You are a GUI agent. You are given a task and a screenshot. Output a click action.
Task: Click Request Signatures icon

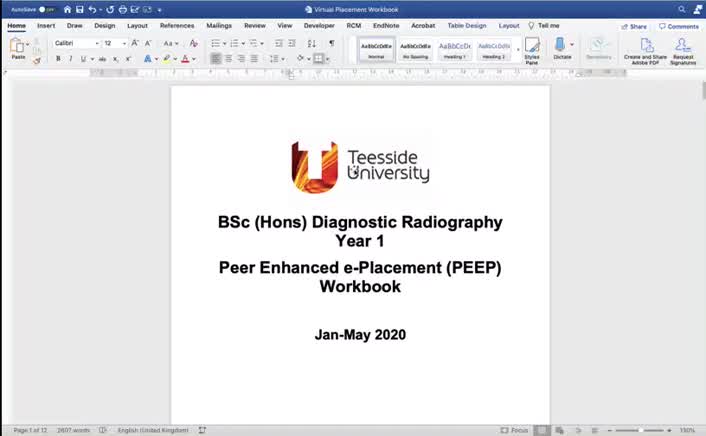[x=683, y=50]
